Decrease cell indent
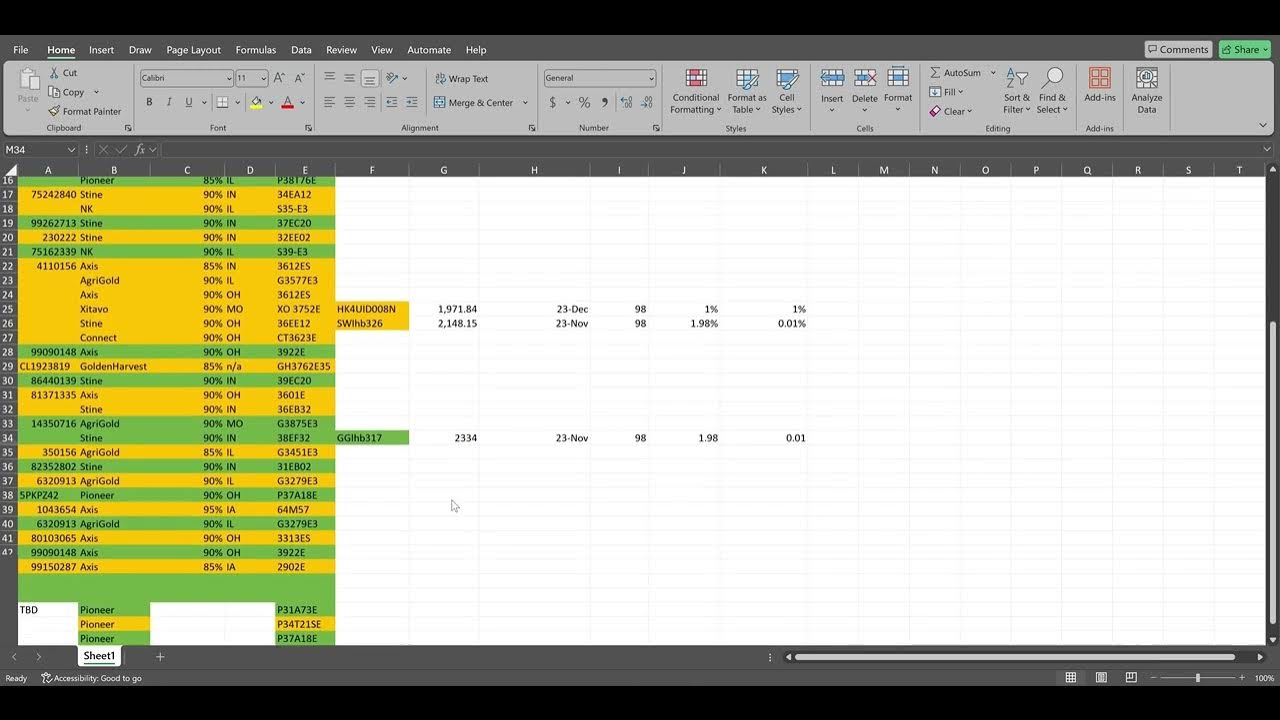Screen dimensions: 1280x720 coord(391,102)
